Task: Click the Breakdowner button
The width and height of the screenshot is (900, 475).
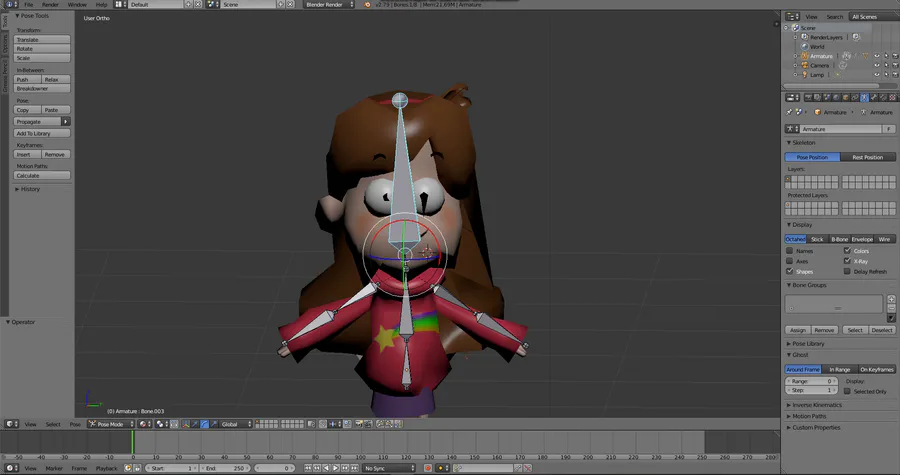Action: 42,88
